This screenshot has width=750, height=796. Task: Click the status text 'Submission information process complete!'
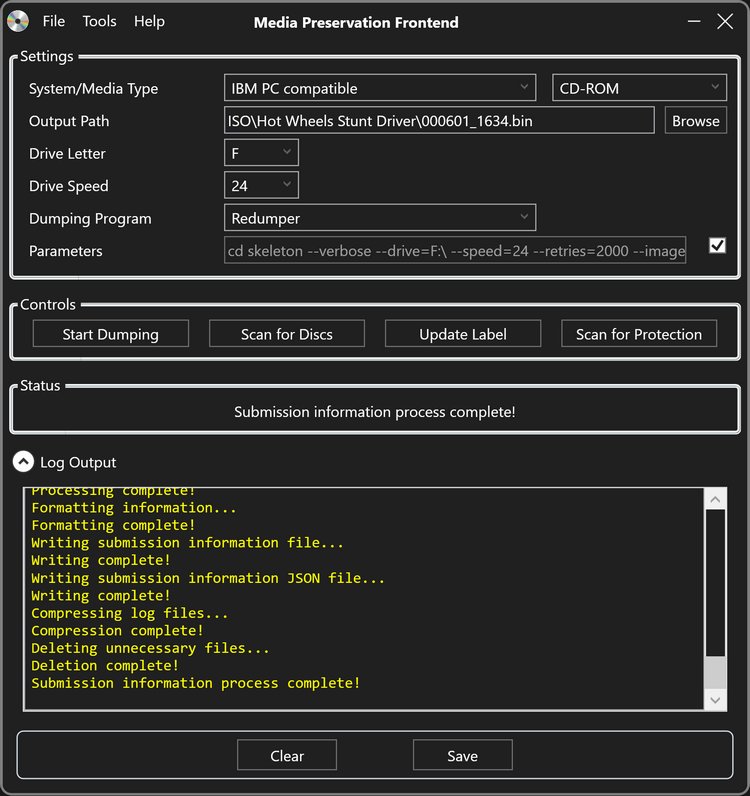point(375,411)
